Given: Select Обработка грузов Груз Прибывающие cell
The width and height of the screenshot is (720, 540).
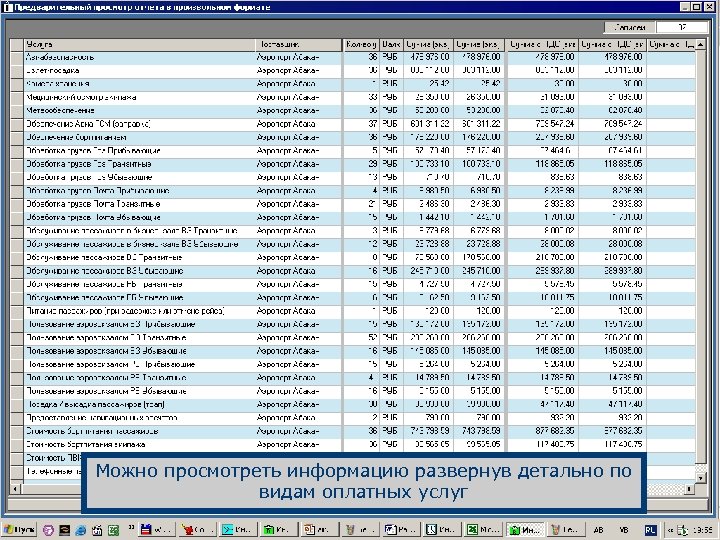Looking at the screenshot, I should pyautogui.click(x=139, y=151).
